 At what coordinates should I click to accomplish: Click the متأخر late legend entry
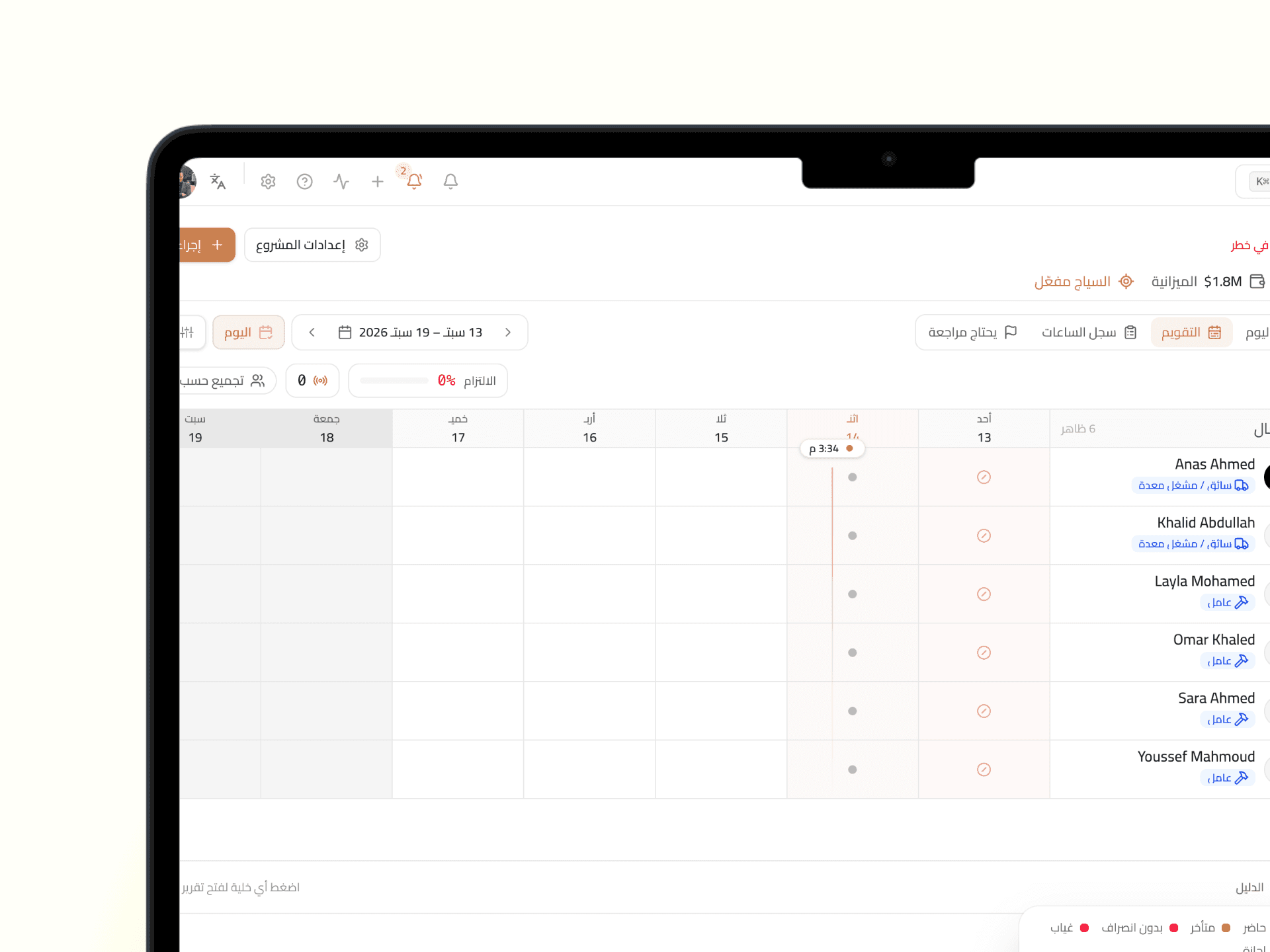click(x=1210, y=928)
